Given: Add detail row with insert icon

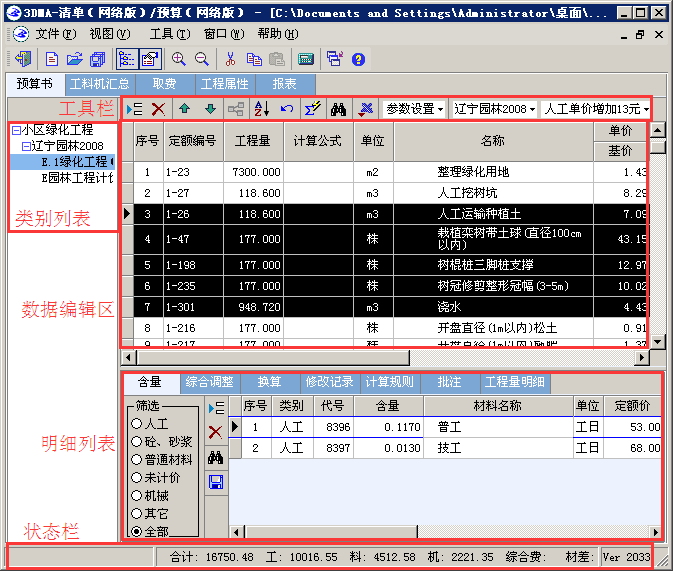Looking at the screenshot, I should 216,407.
